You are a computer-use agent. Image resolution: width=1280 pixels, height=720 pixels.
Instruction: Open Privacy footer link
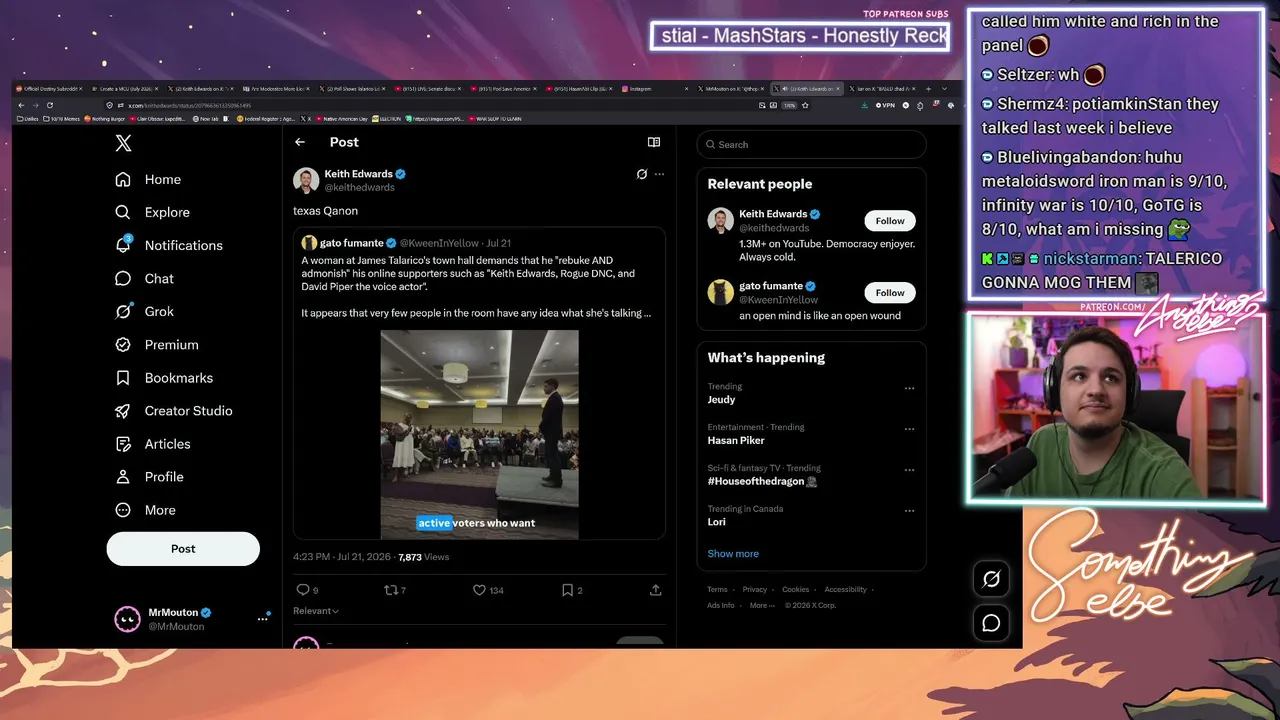755,590
